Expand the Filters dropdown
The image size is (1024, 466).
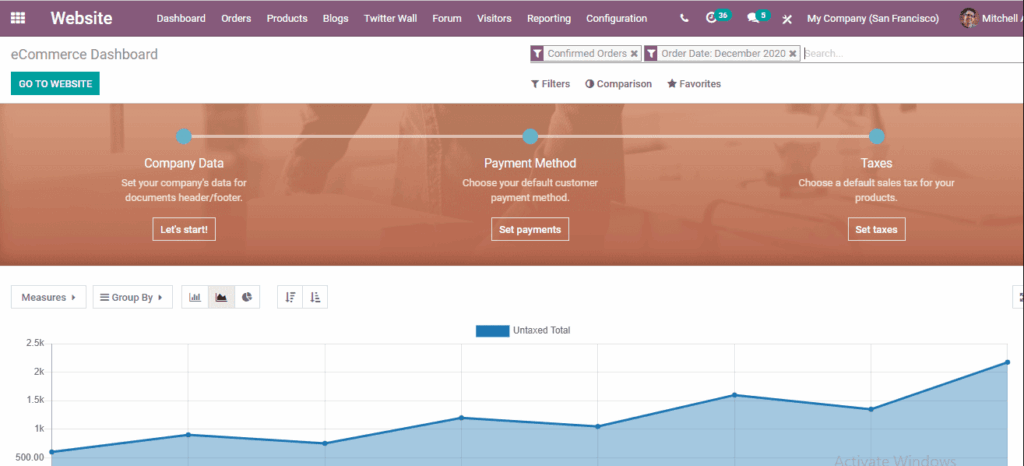pos(550,84)
